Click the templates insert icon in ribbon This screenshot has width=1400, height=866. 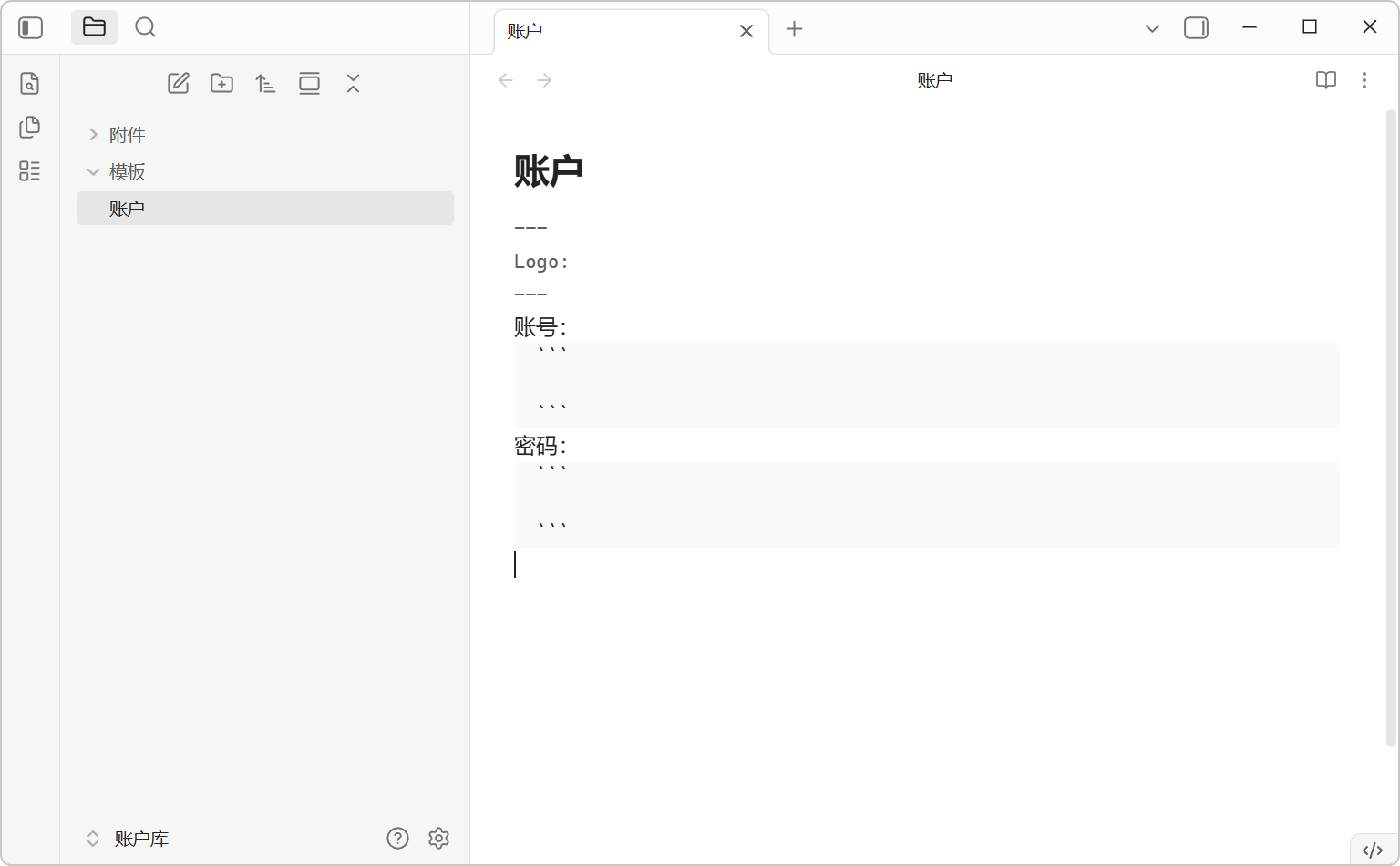pyautogui.click(x=30, y=127)
